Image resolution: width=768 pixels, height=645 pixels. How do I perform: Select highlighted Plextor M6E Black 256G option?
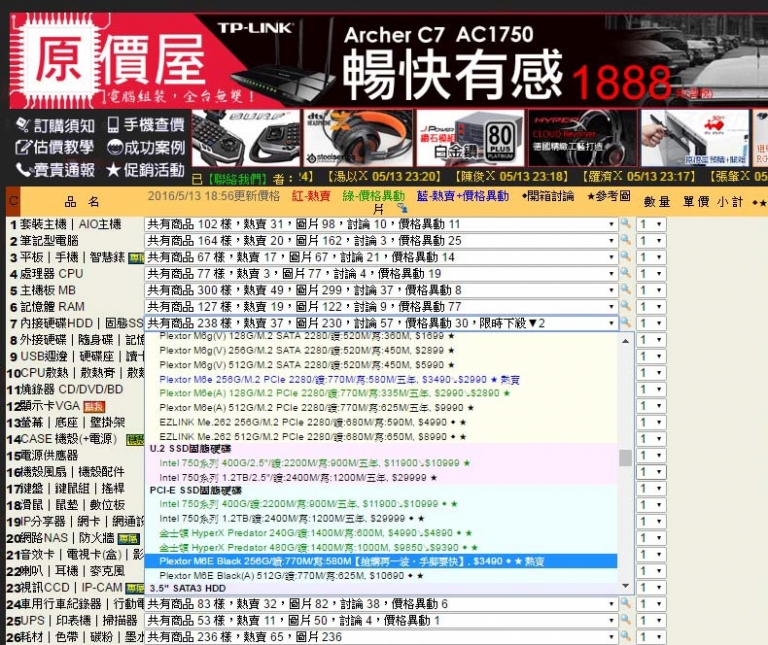click(381, 561)
